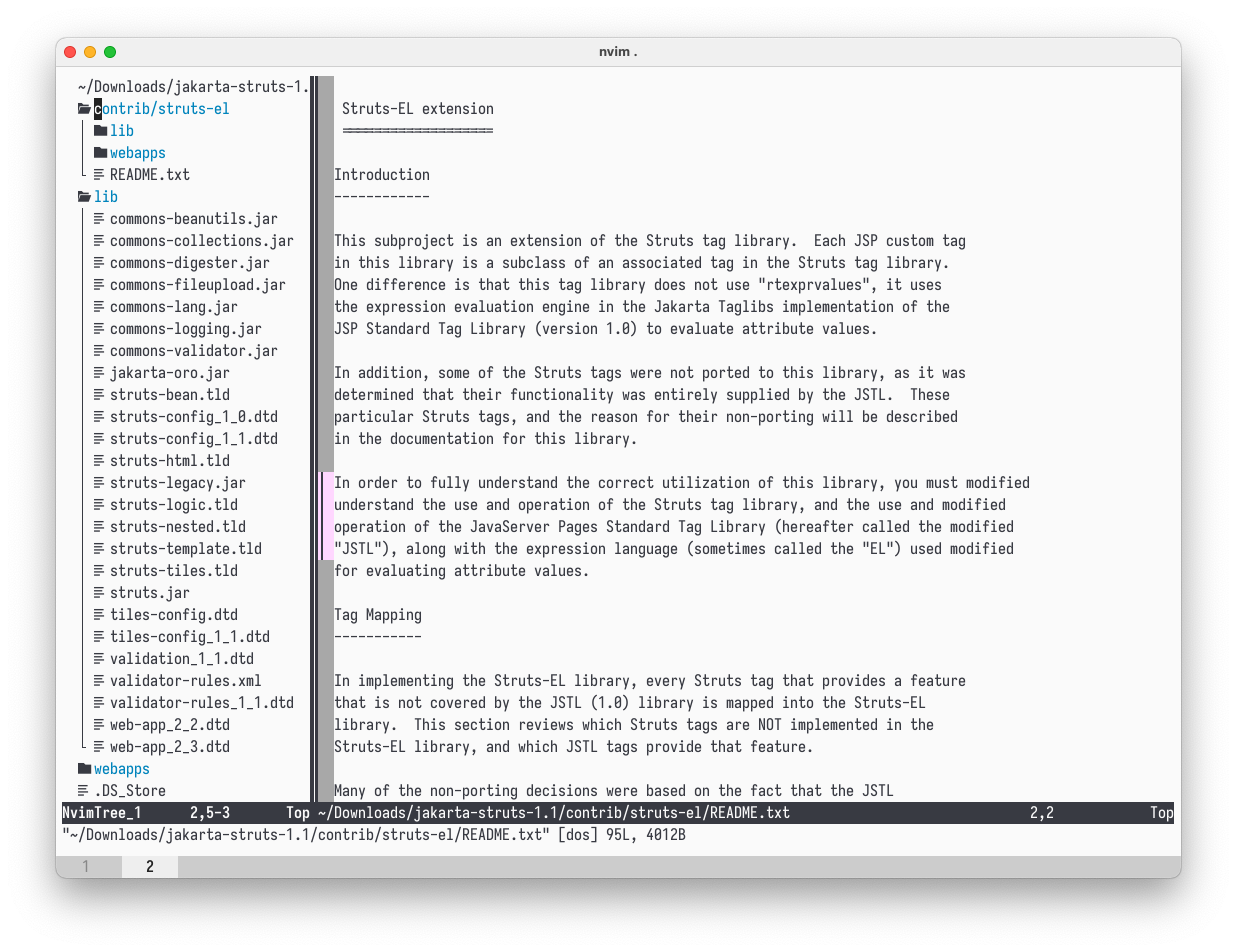Click the NvimTree_1 status line label
The height and width of the screenshot is (952, 1237).
click(x=102, y=813)
